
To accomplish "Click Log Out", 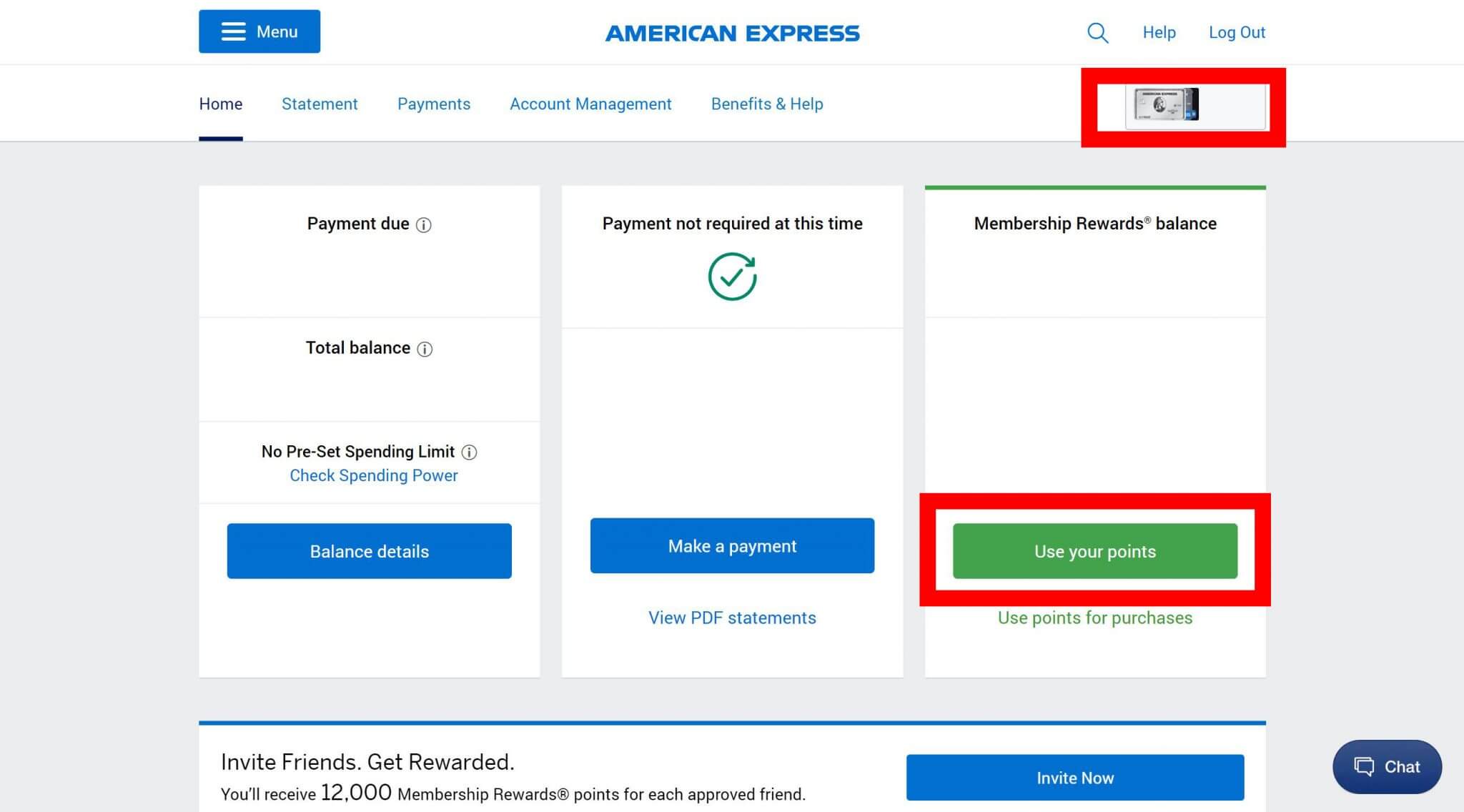I will 1237,33.
